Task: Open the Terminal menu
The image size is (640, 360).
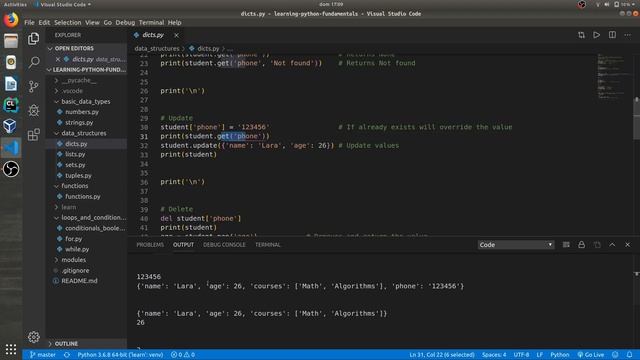Action: click(151, 22)
